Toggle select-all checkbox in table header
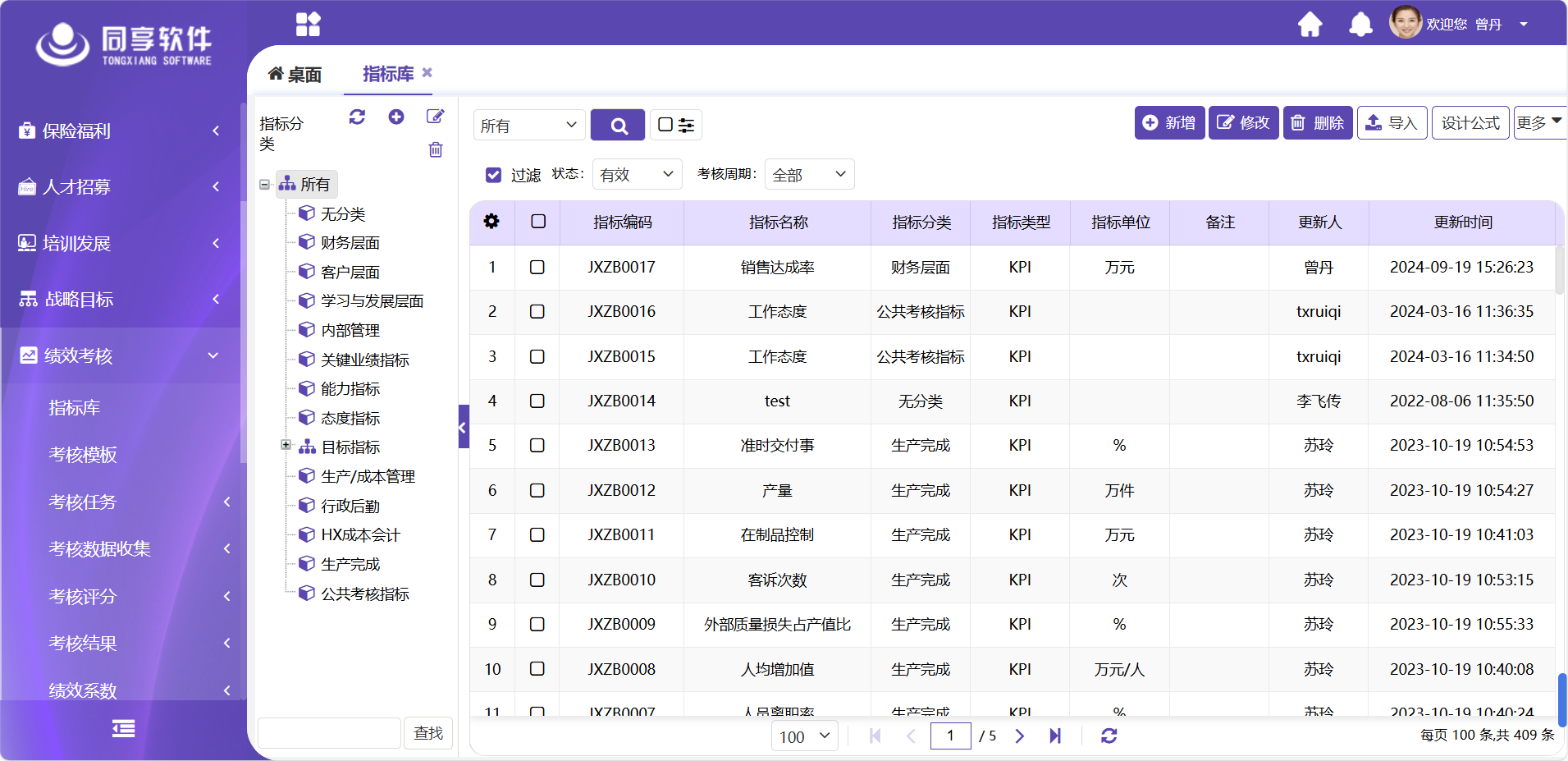Viewport: 1568px width, 761px height. point(538,221)
